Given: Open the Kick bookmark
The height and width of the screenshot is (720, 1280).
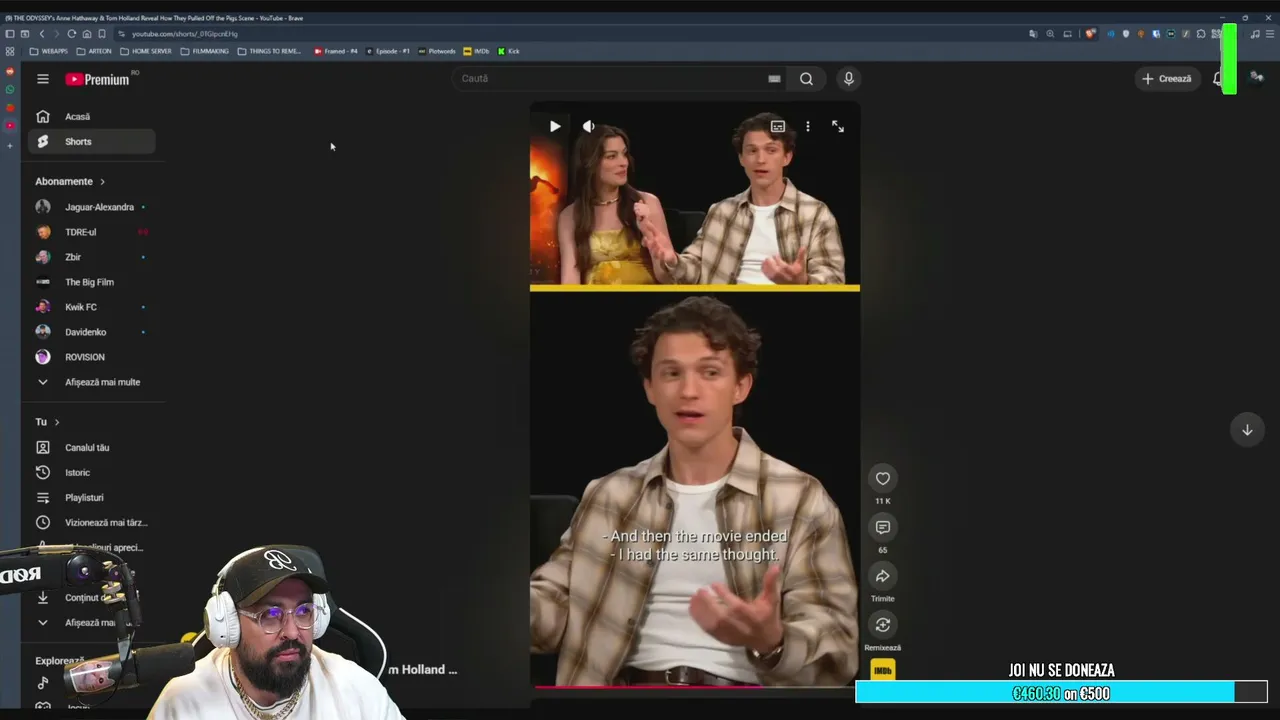Looking at the screenshot, I should pos(509,51).
